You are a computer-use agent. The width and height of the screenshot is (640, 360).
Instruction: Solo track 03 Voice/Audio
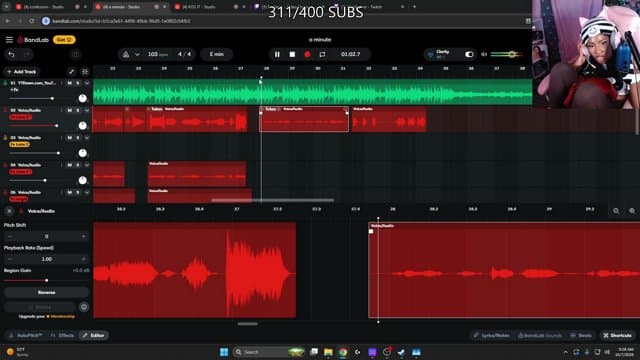pyautogui.click(x=78, y=138)
